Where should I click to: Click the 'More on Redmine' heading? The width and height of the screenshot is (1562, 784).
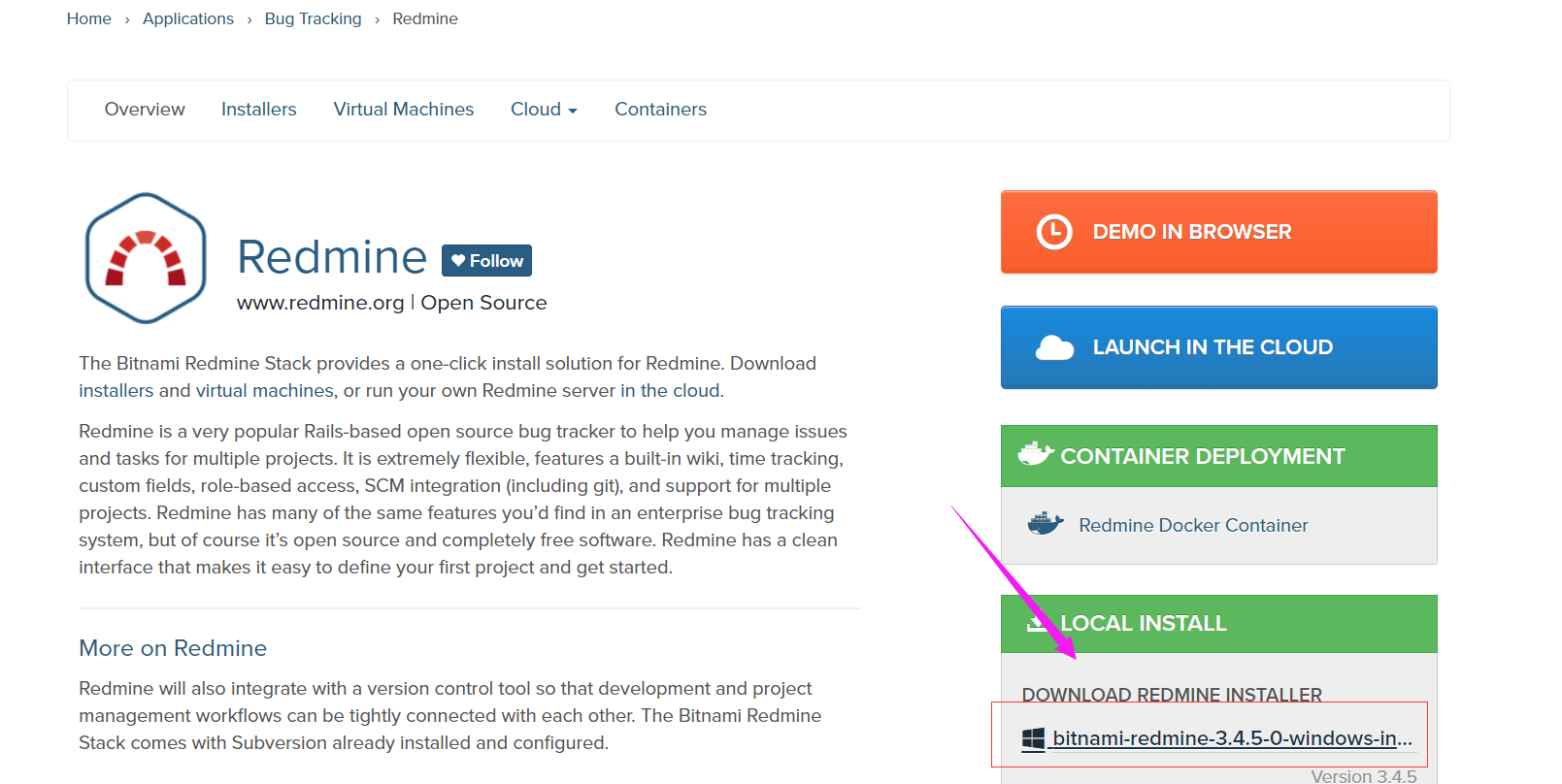click(173, 648)
